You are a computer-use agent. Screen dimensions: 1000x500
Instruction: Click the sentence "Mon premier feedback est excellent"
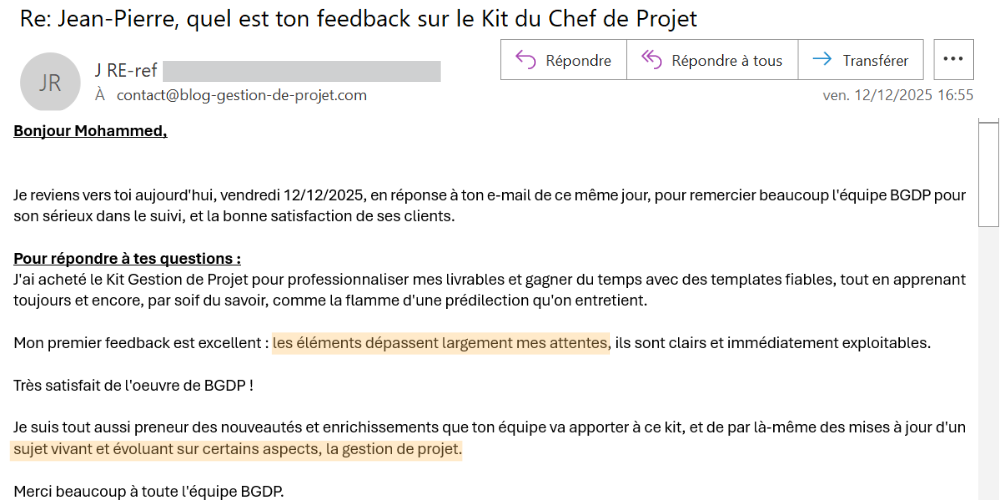140,343
